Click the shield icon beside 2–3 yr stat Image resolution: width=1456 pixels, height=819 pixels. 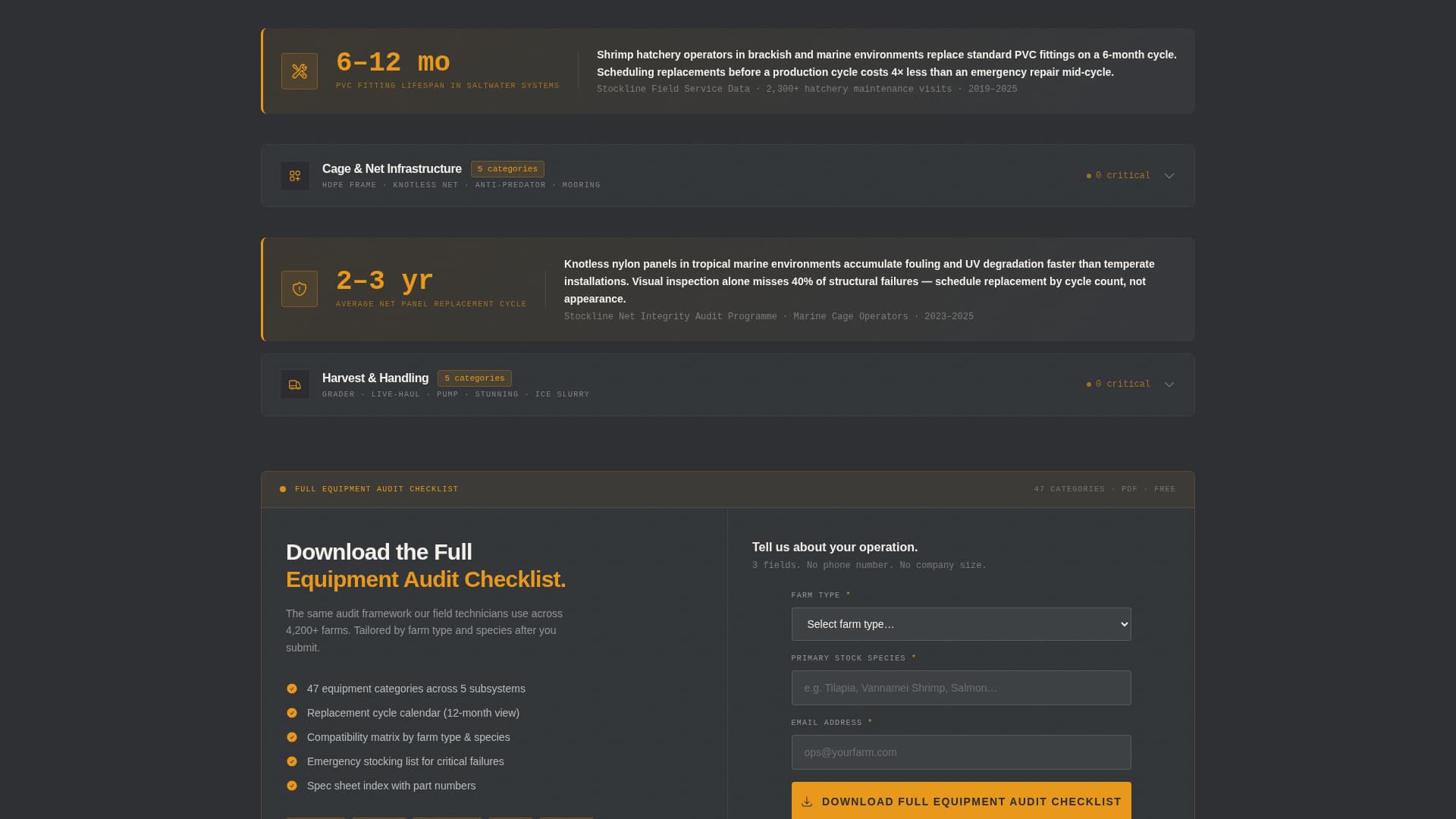(299, 288)
